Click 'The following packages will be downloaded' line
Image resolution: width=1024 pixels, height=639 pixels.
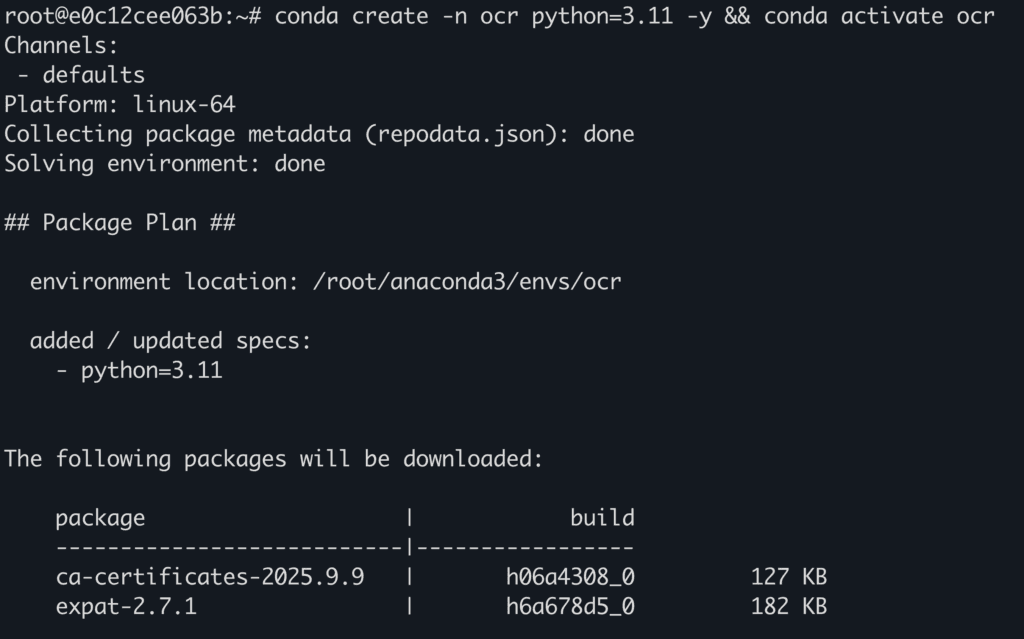(273, 459)
